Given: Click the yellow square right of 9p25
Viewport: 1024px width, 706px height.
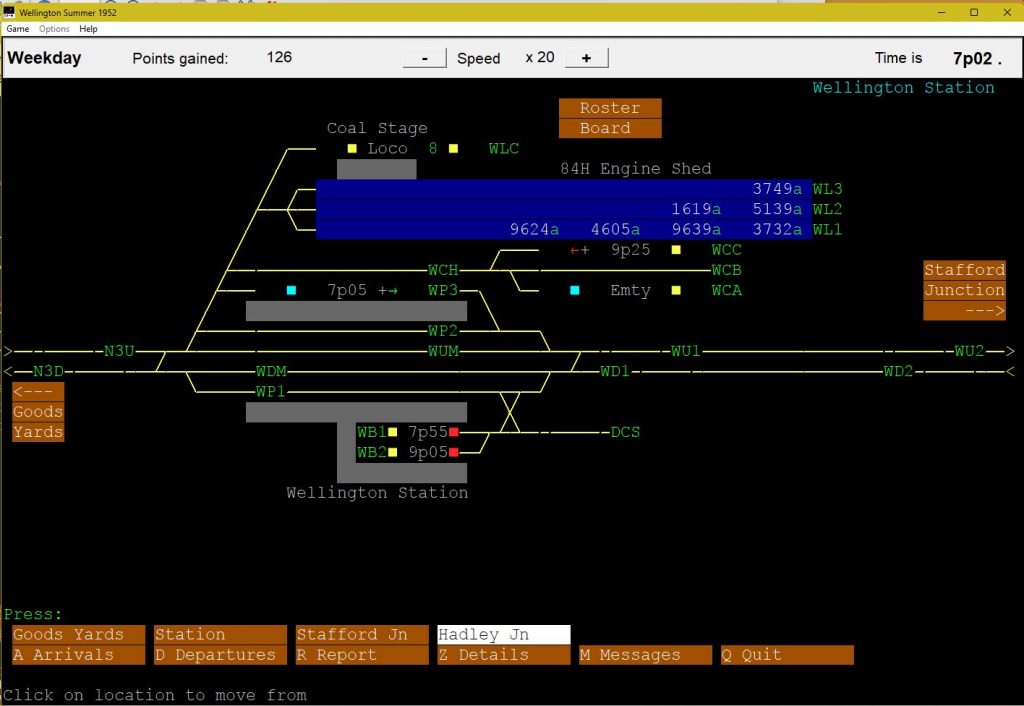Looking at the screenshot, I should click(x=676, y=250).
